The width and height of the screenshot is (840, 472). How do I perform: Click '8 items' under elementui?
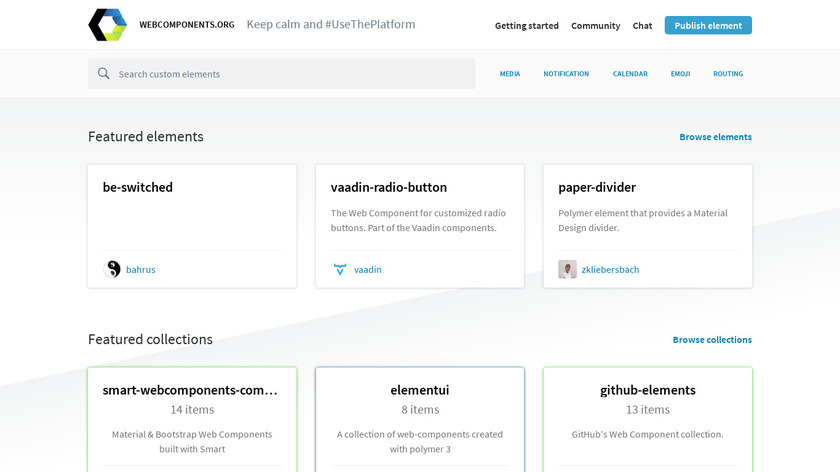point(420,409)
